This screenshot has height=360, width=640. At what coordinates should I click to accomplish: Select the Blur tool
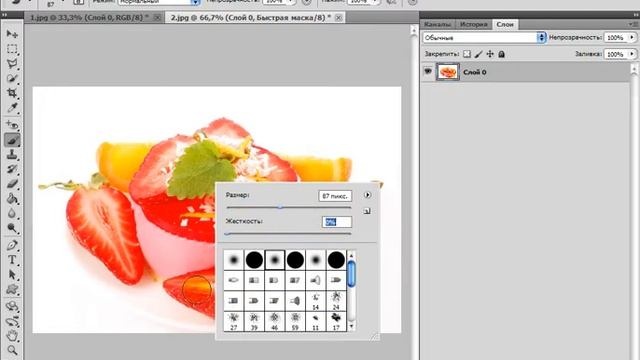(x=12, y=213)
